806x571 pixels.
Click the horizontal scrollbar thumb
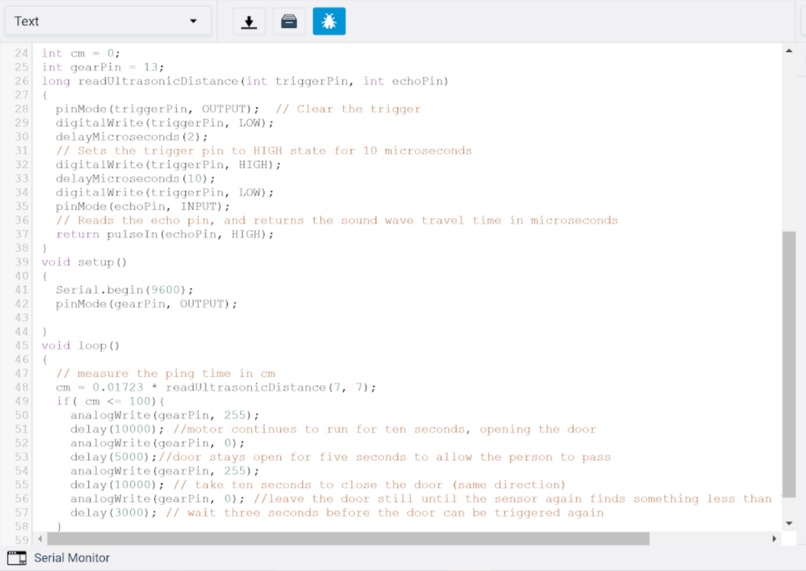point(348,539)
